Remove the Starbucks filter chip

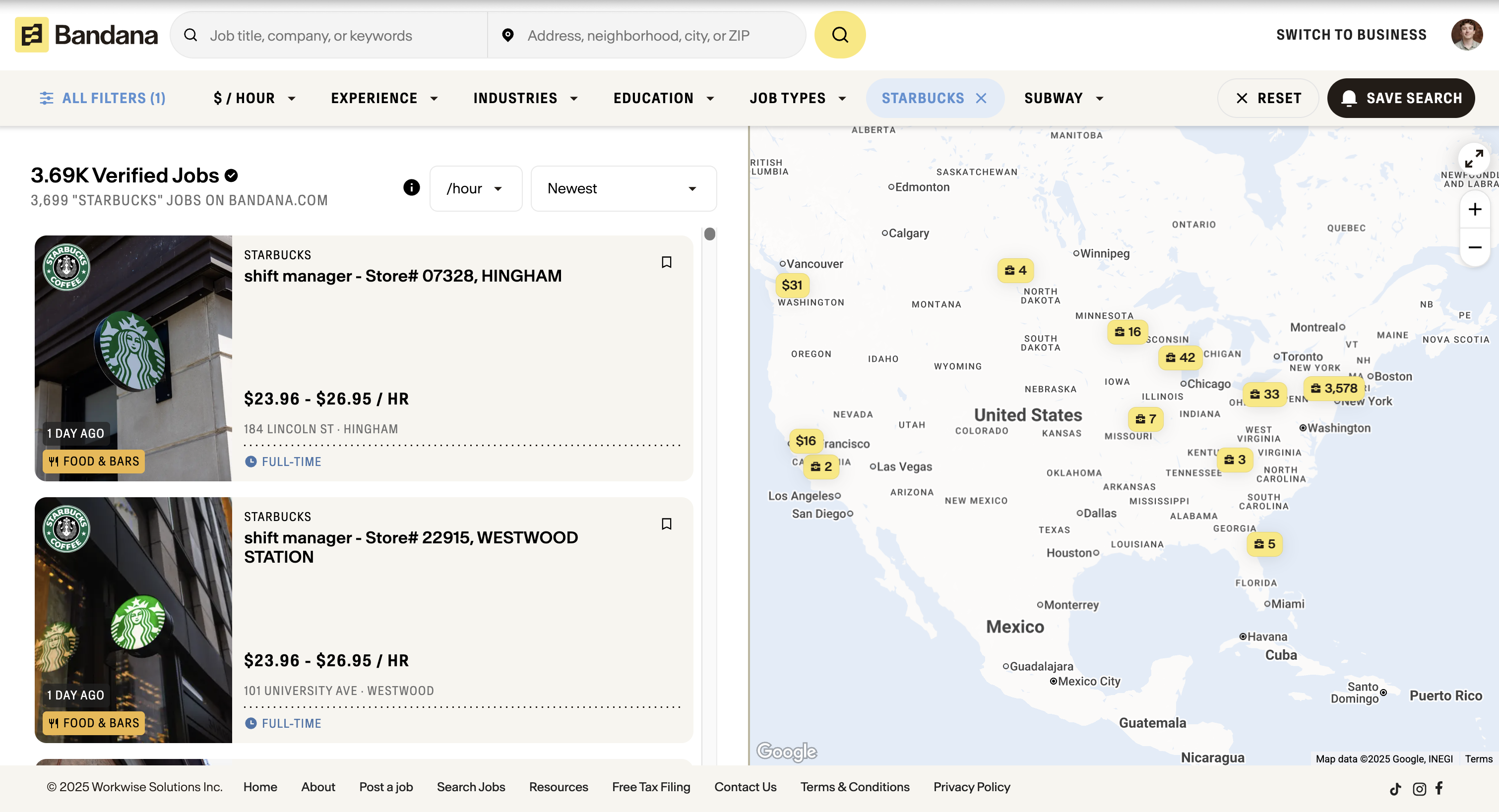(x=981, y=98)
